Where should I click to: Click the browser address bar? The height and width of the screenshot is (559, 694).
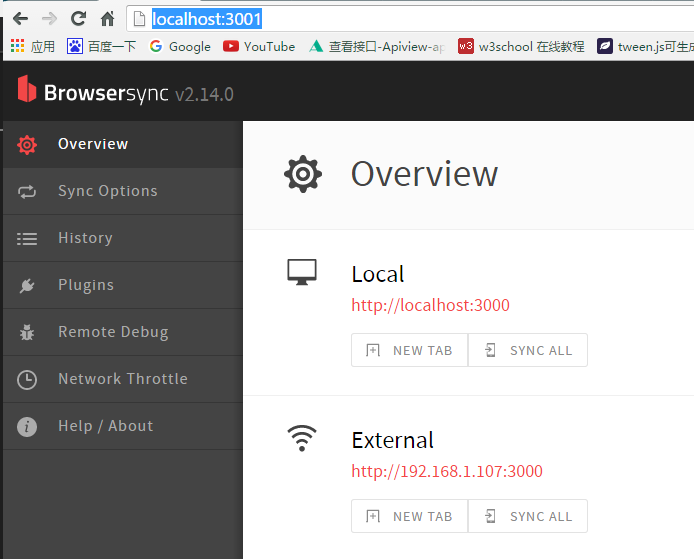tap(400, 18)
